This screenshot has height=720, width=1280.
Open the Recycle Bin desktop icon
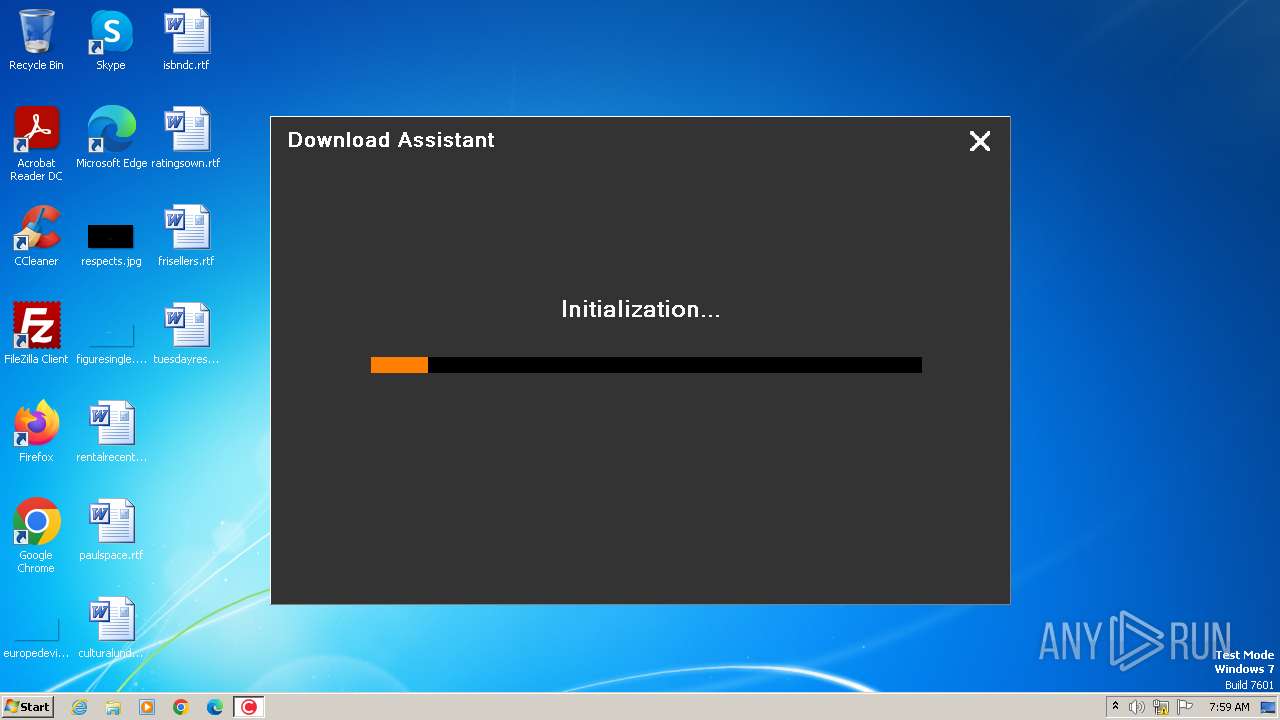(36, 41)
